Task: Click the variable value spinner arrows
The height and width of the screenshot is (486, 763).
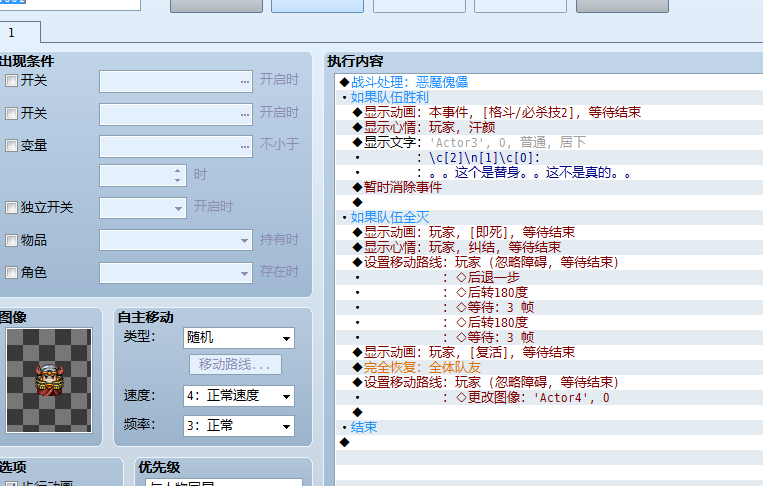Action: coord(179,175)
